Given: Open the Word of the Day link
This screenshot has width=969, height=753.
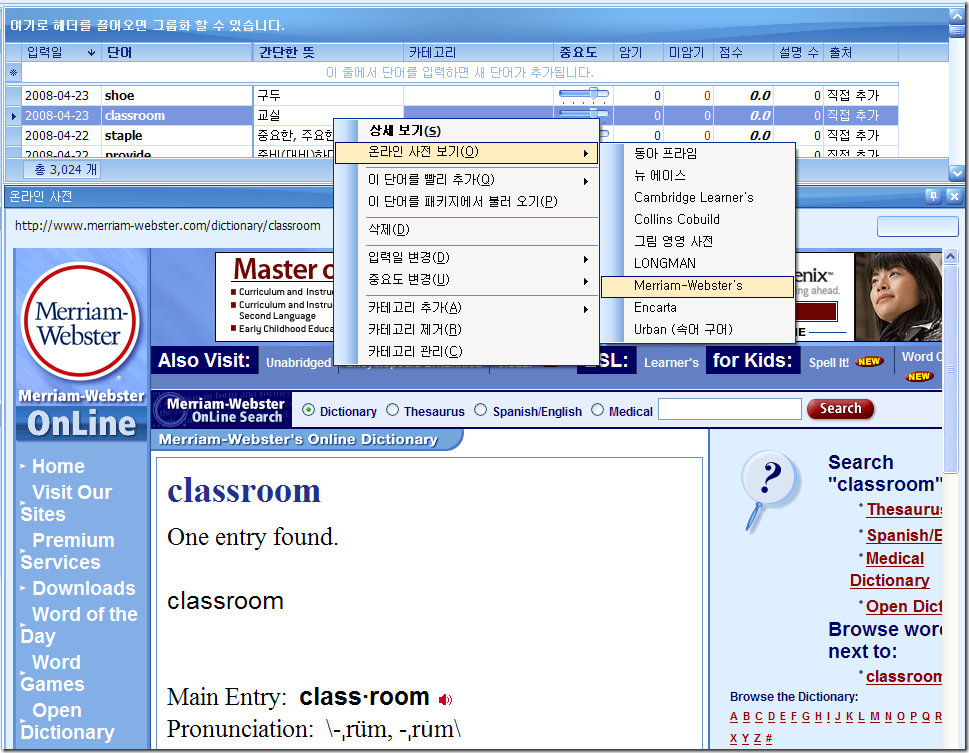Looking at the screenshot, I should [78, 625].
